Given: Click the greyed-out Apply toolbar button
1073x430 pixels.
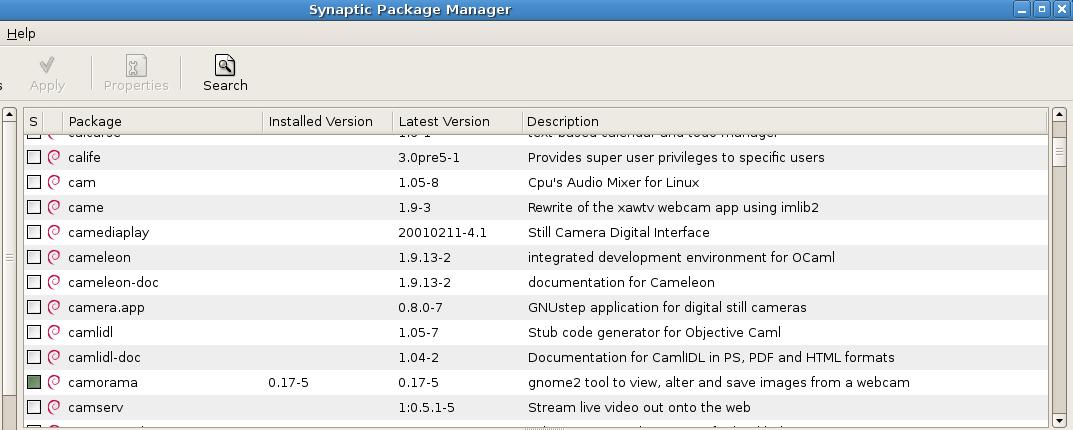Looking at the screenshot, I should pos(47,73).
